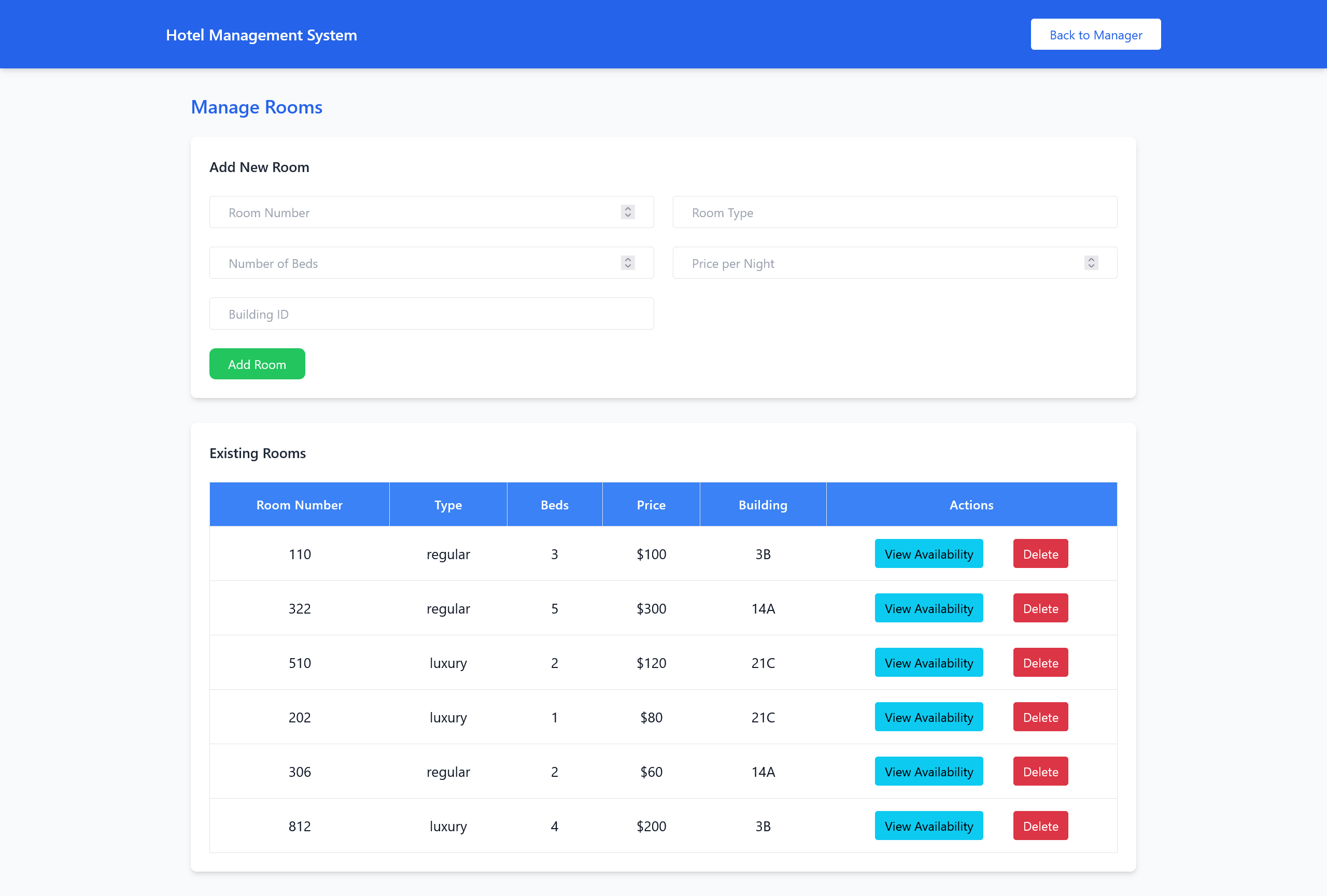Open View Availability for room 510
Viewport: 1327px width, 896px height.
pos(928,663)
